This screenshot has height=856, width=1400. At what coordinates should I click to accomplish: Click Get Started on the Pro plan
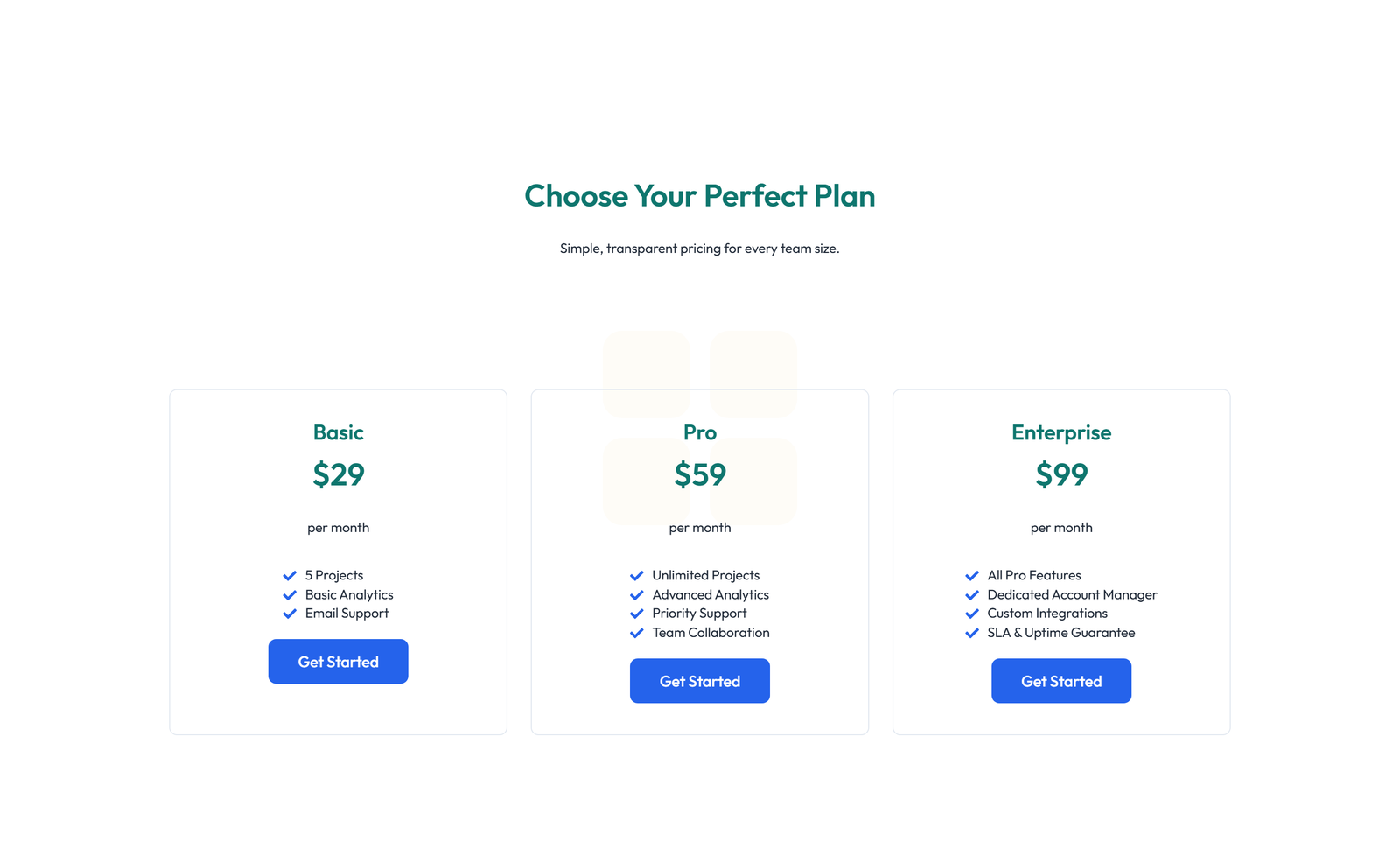tap(699, 680)
